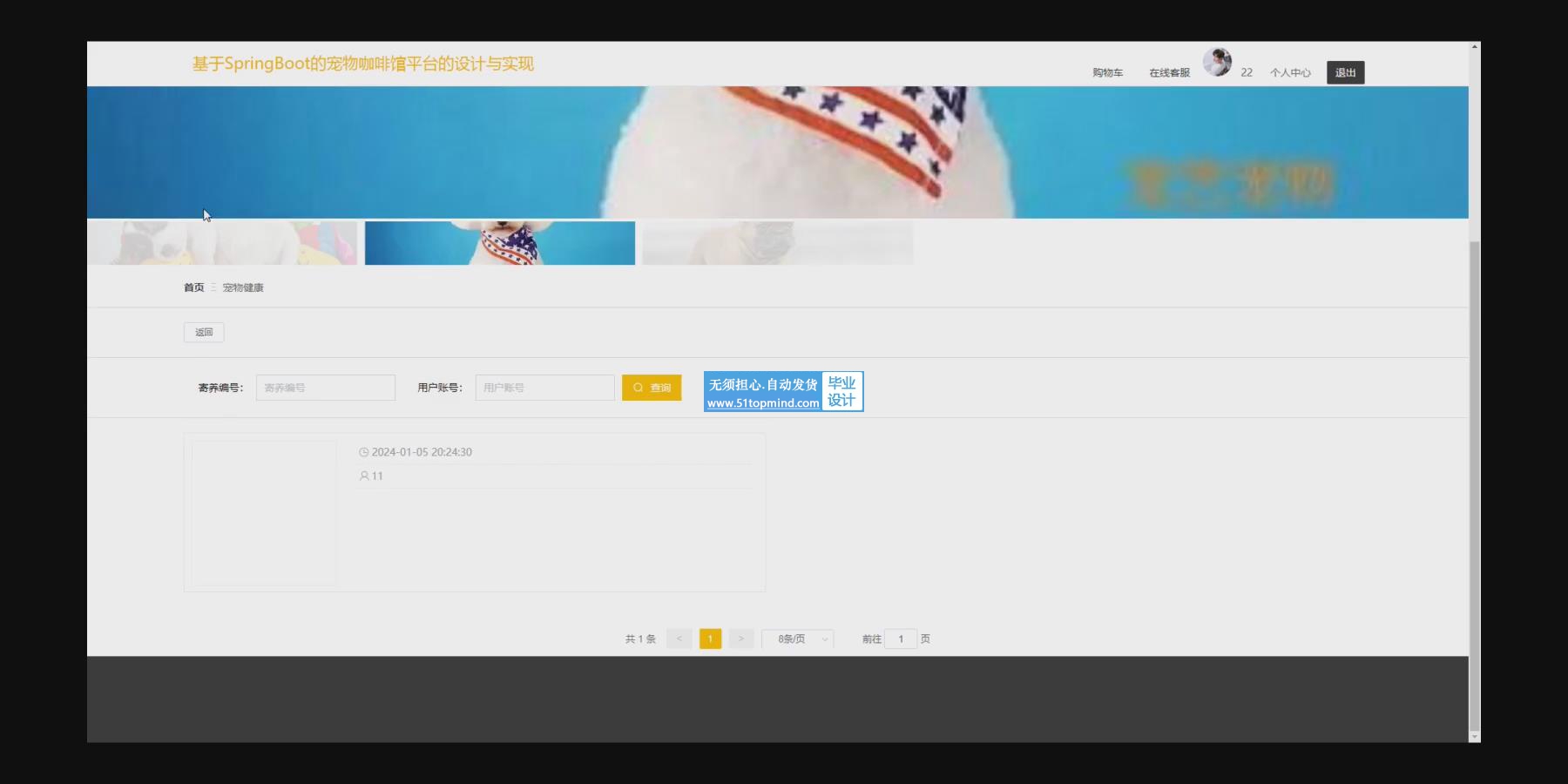Viewport: 1568px width, 784px height.
Task: Select the blue-background dog carousel thumbnail
Action: [500, 243]
